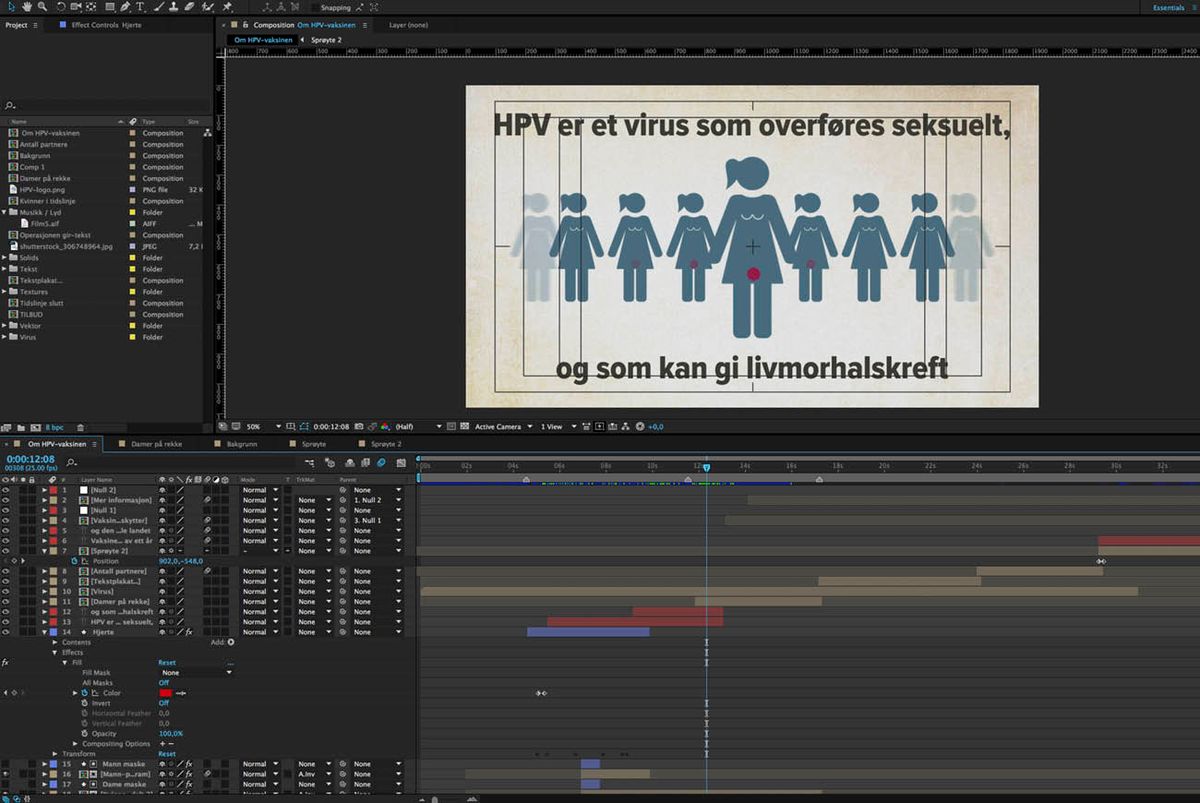
Task: Select the Puppet Pin tool
Action: (227, 7)
